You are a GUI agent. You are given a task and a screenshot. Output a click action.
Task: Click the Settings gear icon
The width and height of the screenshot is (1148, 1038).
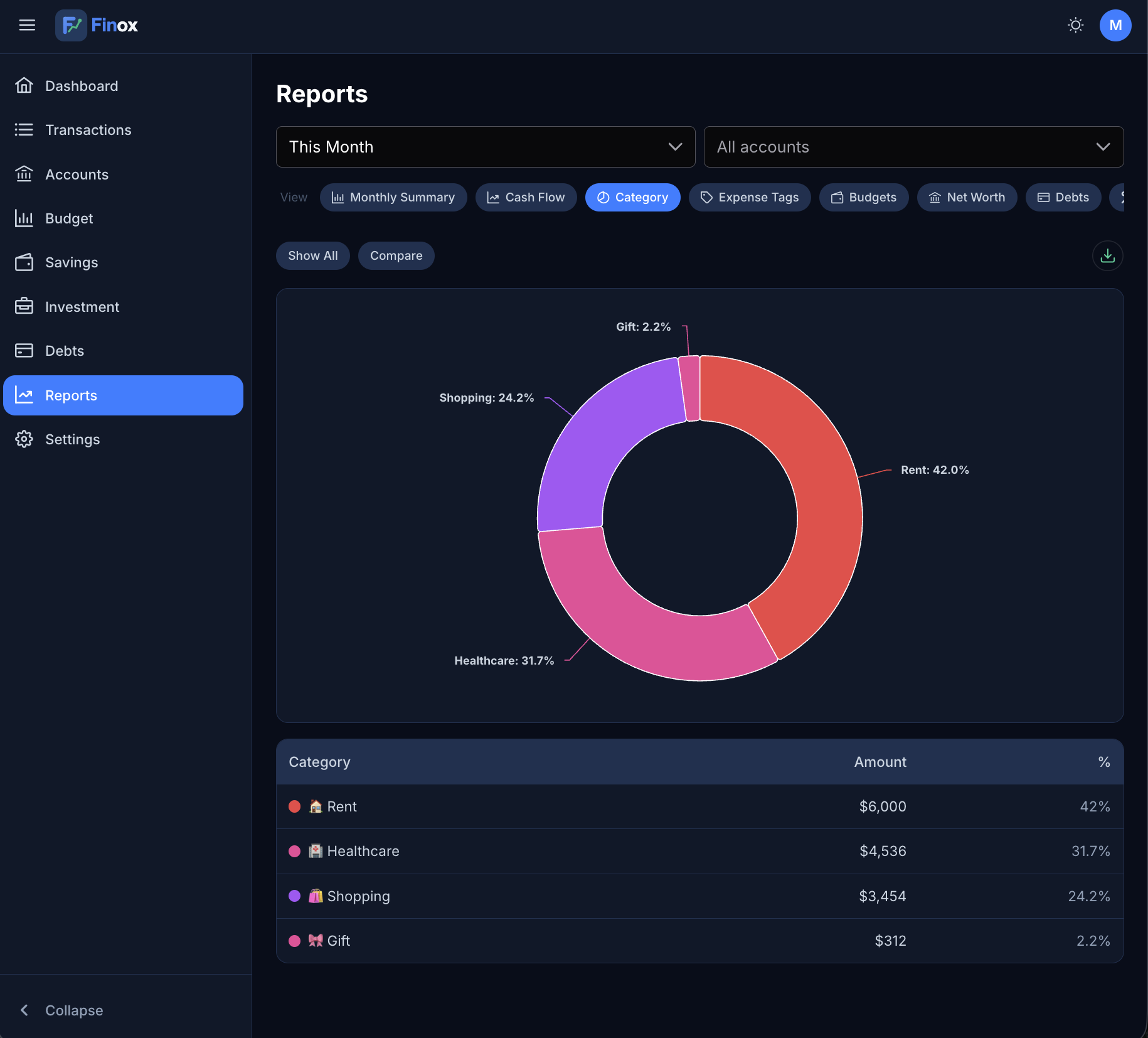(x=24, y=439)
